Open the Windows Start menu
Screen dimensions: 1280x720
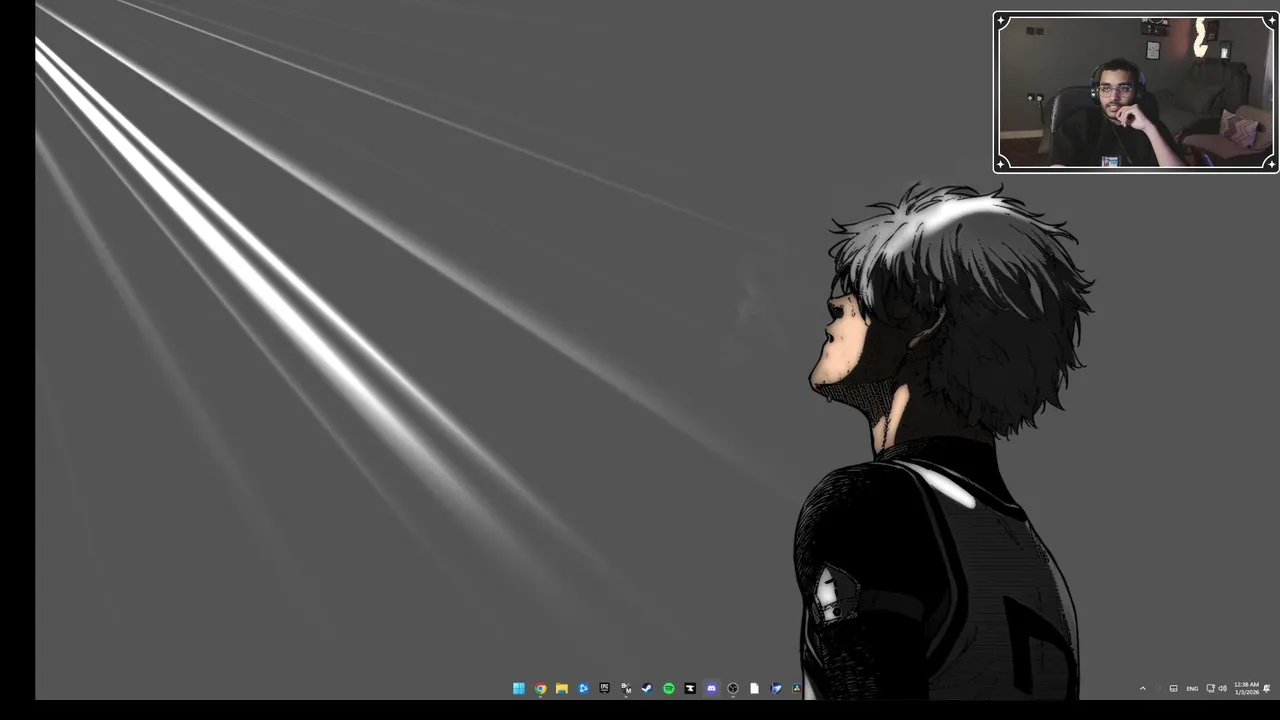pyautogui.click(x=519, y=688)
